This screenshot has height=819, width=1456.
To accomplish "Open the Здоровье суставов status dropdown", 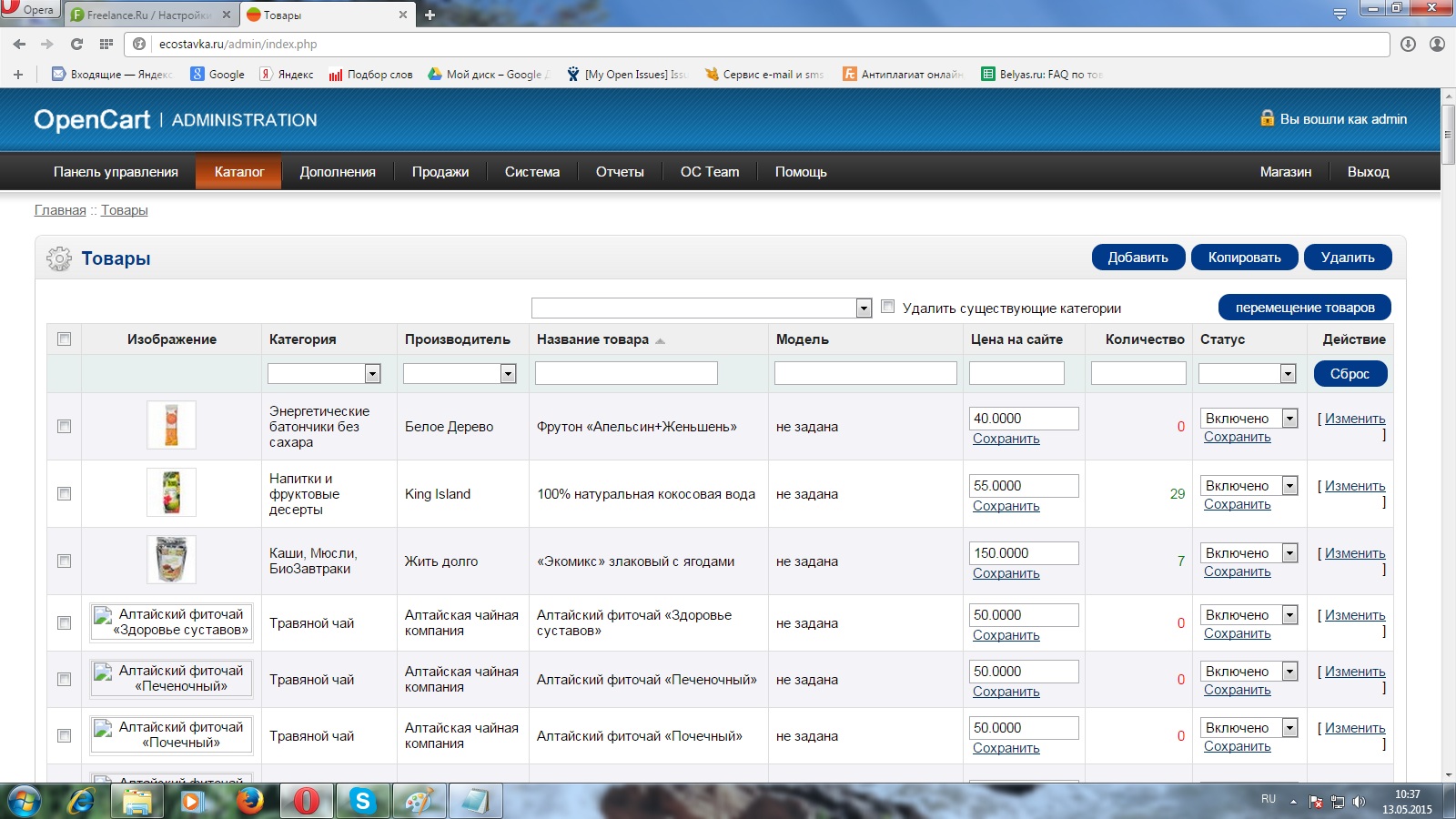I will 1249,614.
